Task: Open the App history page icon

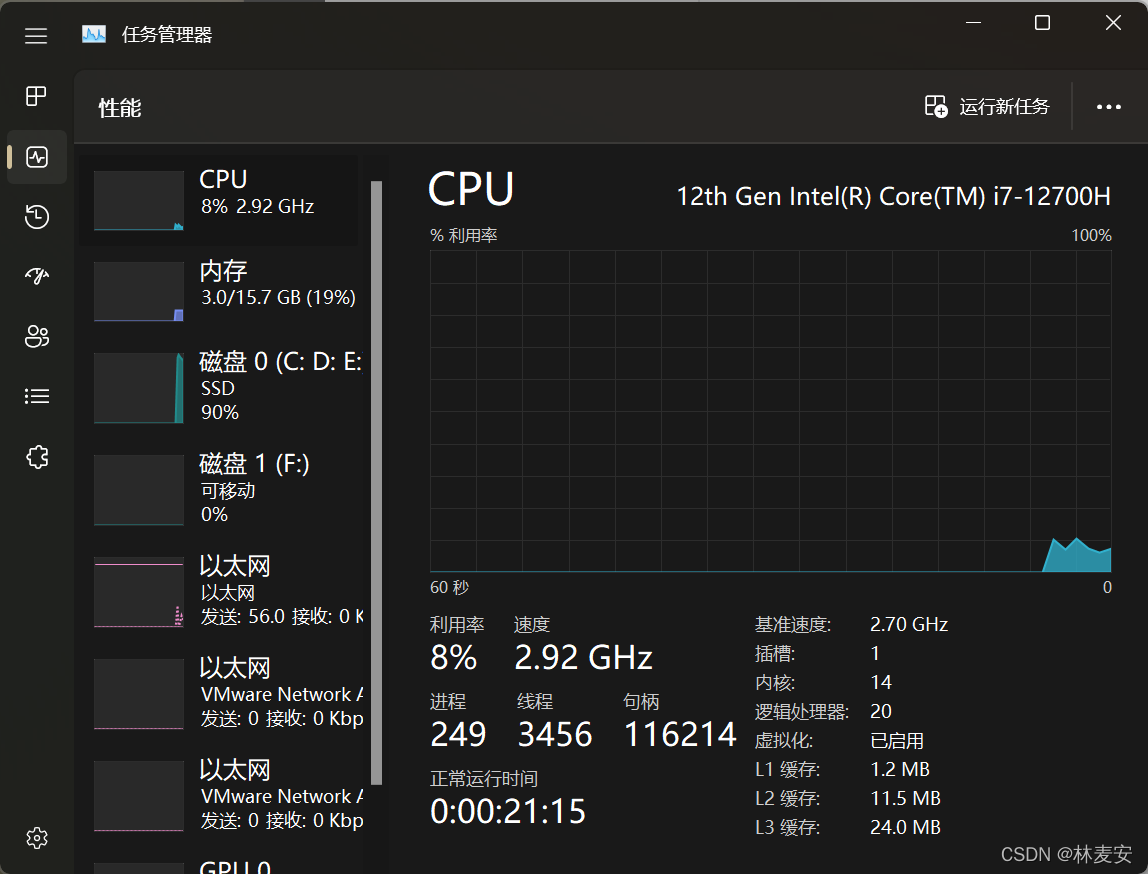Action: click(37, 217)
